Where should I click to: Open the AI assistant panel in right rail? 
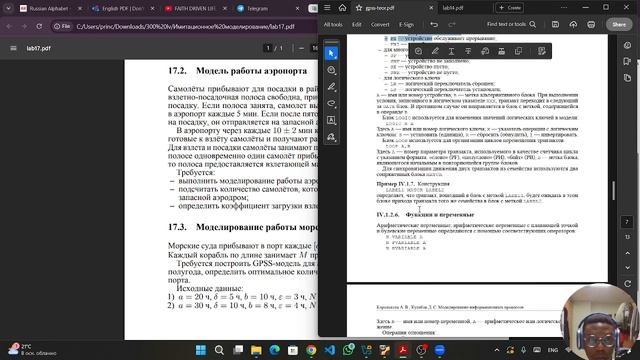(627, 45)
